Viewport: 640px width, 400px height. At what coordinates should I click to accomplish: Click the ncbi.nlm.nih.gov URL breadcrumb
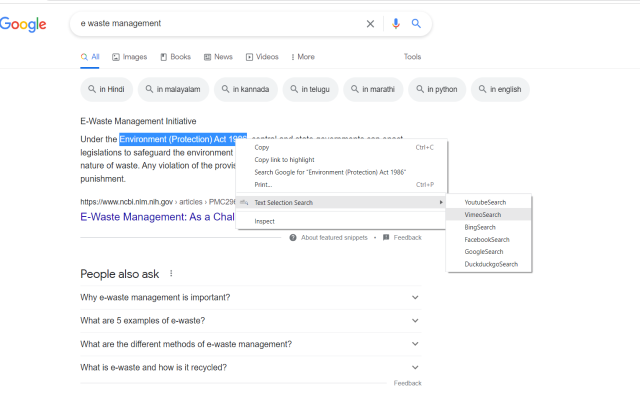pyautogui.click(x=158, y=202)
